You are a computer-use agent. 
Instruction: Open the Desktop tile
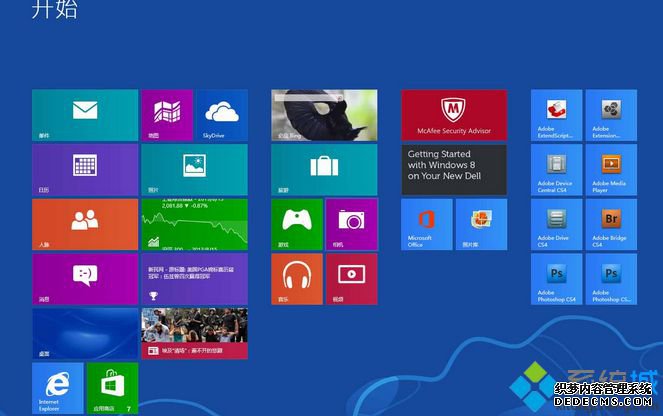85,334
